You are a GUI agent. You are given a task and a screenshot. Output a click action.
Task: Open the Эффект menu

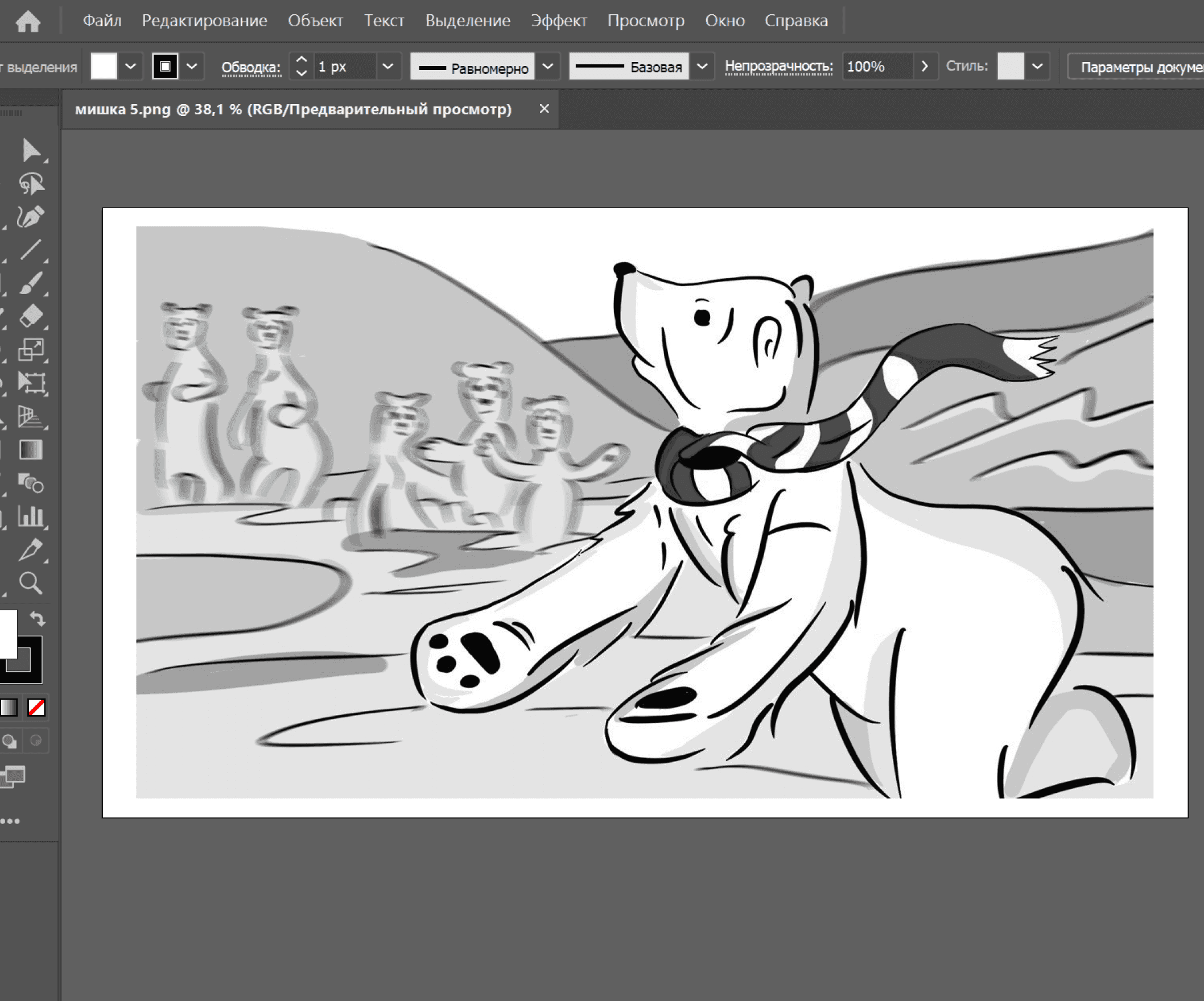(558, 20)
